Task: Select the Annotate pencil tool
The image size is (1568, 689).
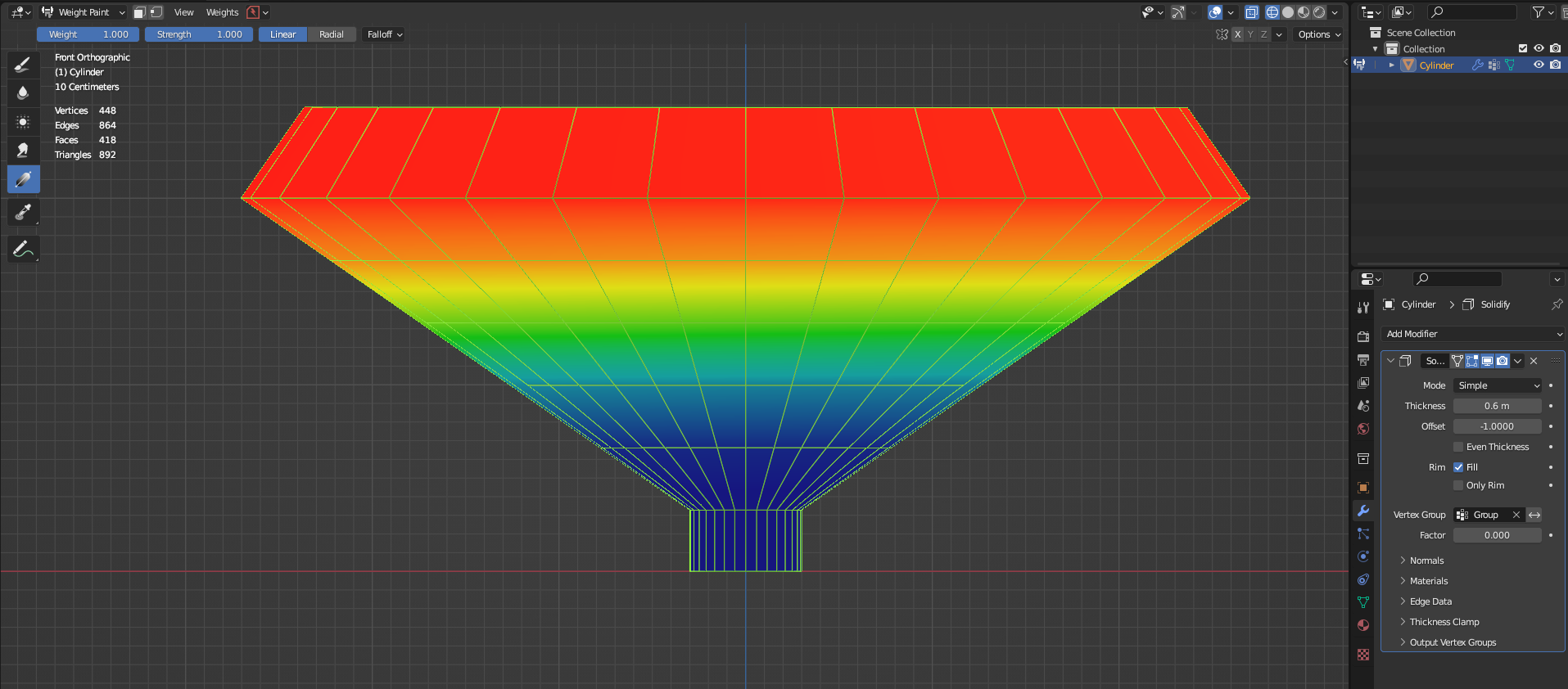Action: [23, 250]
